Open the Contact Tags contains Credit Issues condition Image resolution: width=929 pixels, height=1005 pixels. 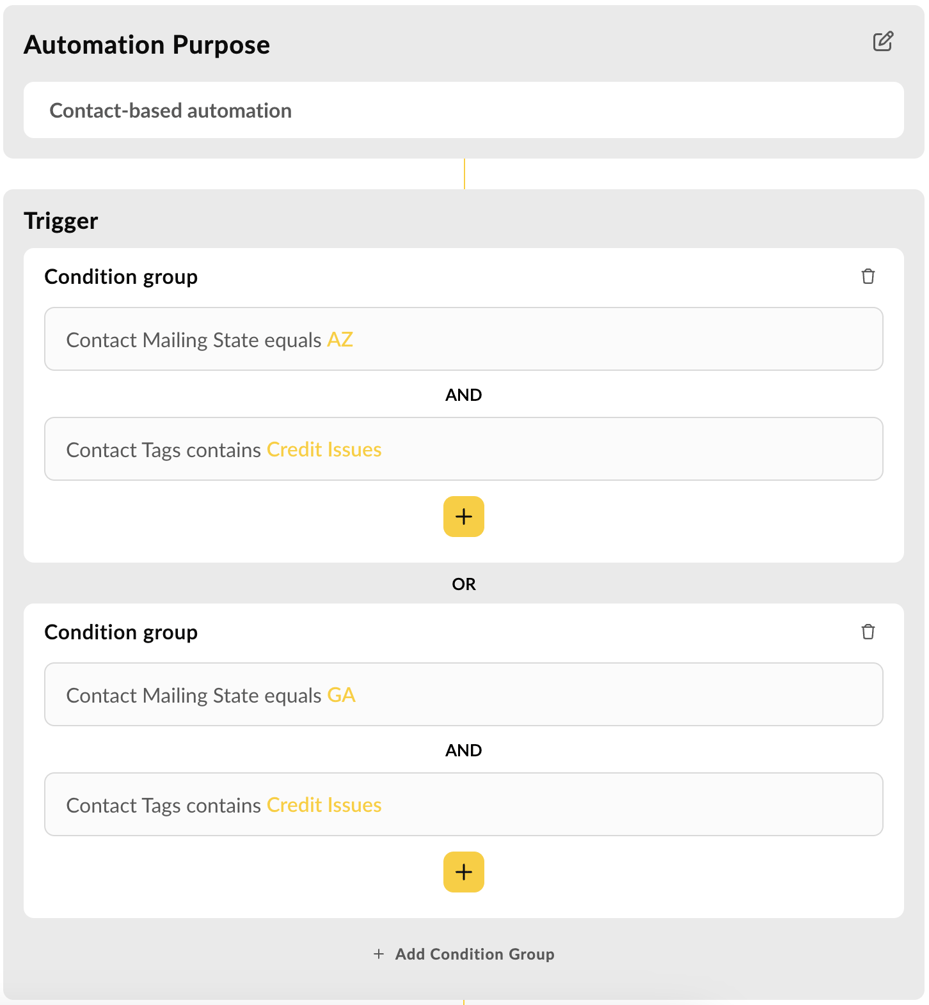pyautogui.click(x=463, y=449)
